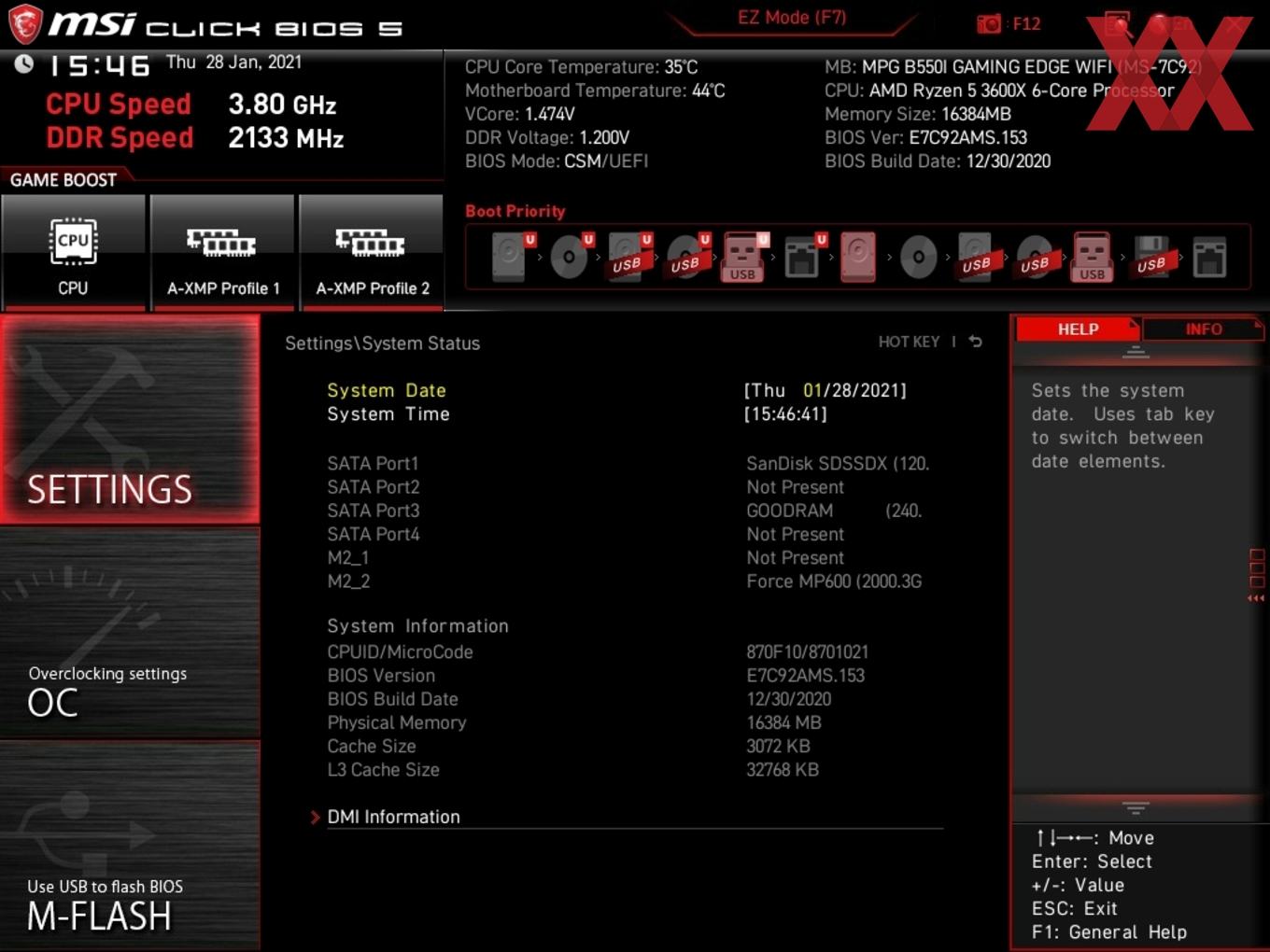This screenshot has width=1270, height=952.
Task: Click the GAME BOOST header label
Action: tap(63, 179)
